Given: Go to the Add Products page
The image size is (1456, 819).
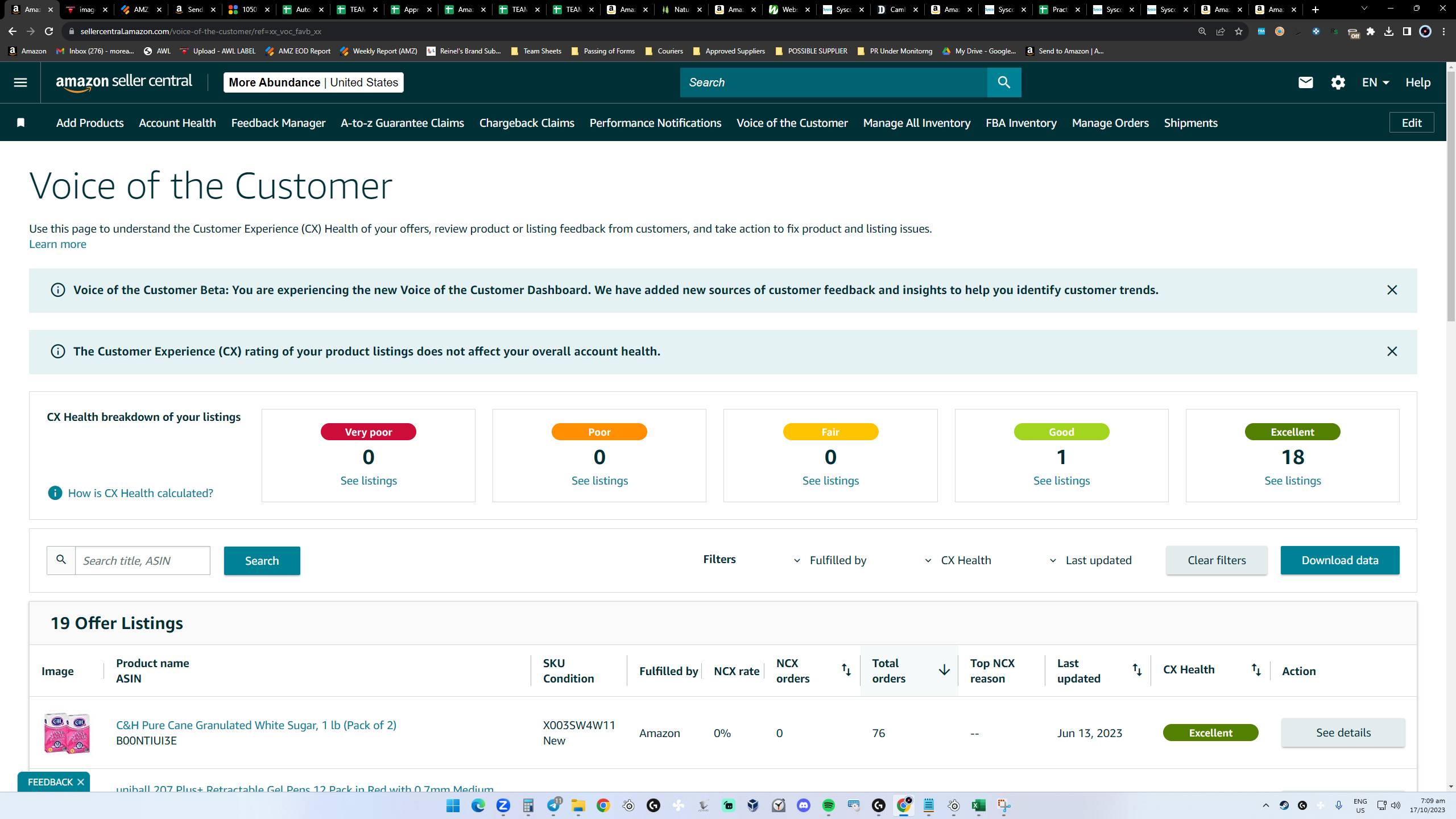Looking at the screenshot, I should [90, 123].
